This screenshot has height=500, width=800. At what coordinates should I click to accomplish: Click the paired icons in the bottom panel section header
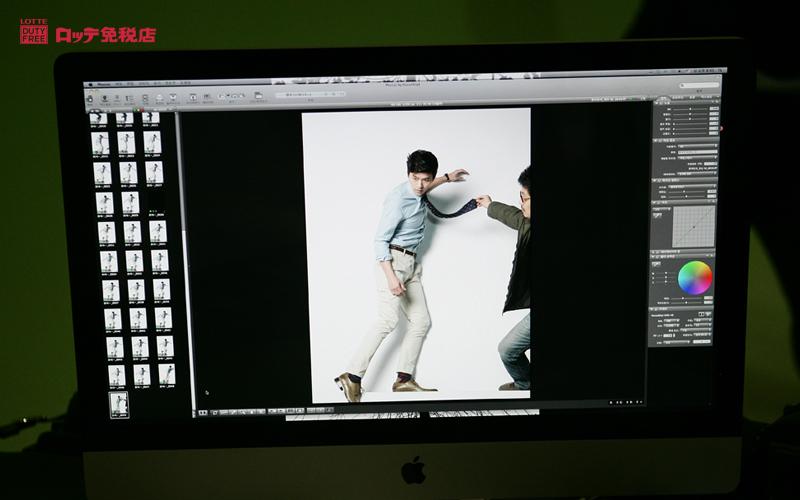click(704, 314)
